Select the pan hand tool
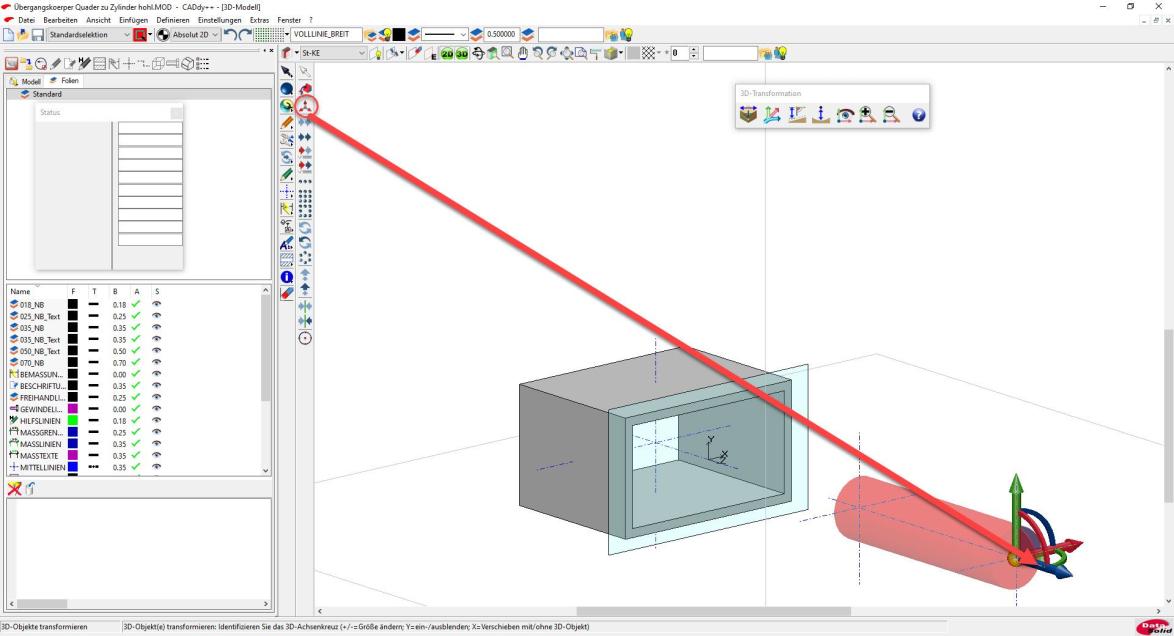Screen dimensions: 1174x636 tap(524, 53)
